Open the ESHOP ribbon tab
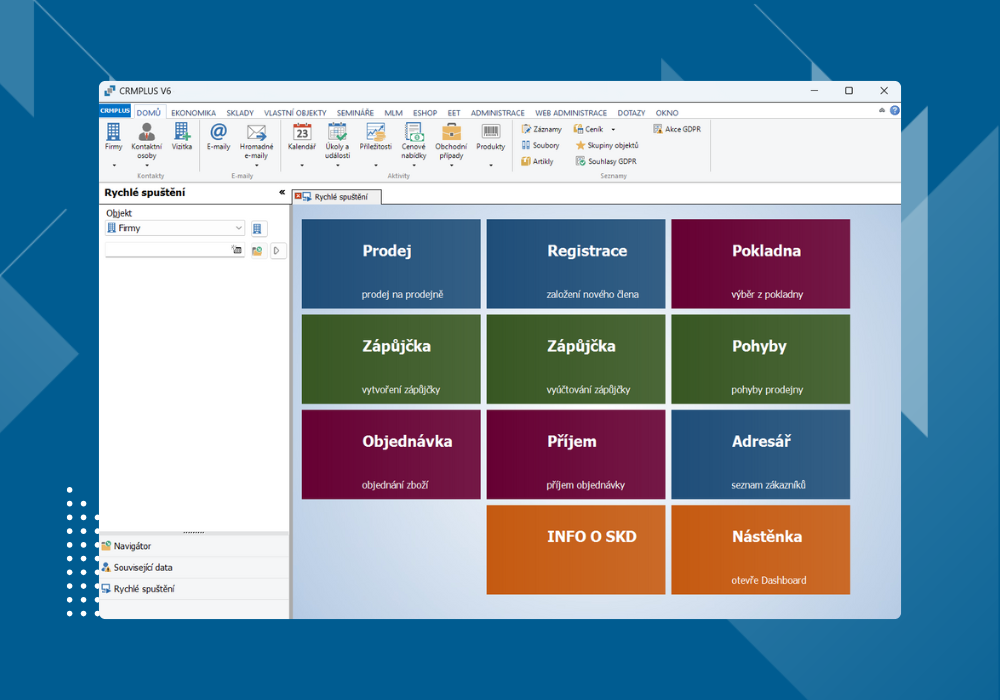 tap(425, 113)
